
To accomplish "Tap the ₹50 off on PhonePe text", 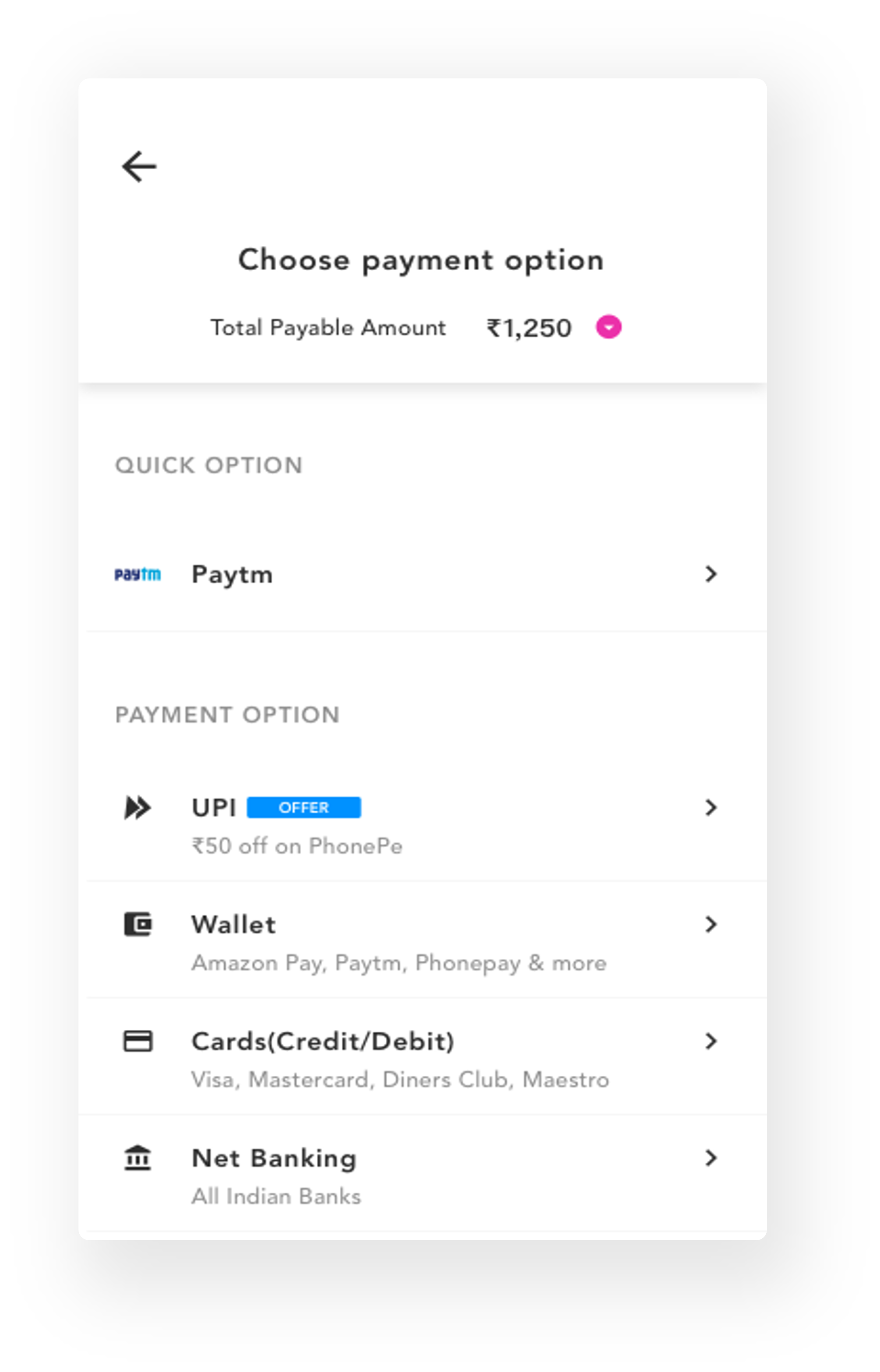I will pyautogui.click(x=297, y=845).
